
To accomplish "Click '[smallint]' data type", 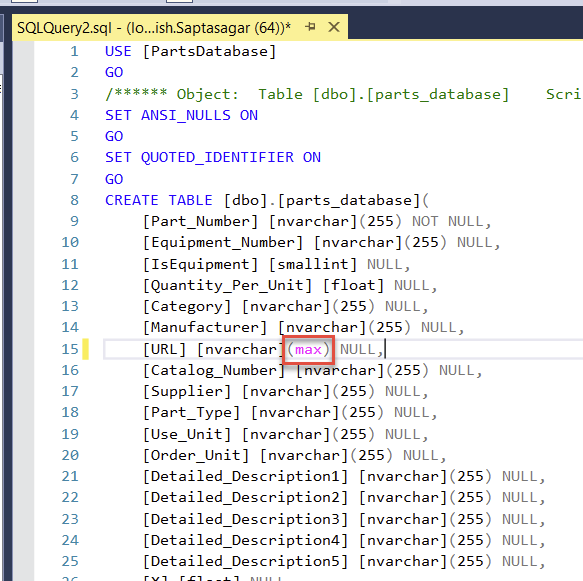I will [x=313, y=264].
